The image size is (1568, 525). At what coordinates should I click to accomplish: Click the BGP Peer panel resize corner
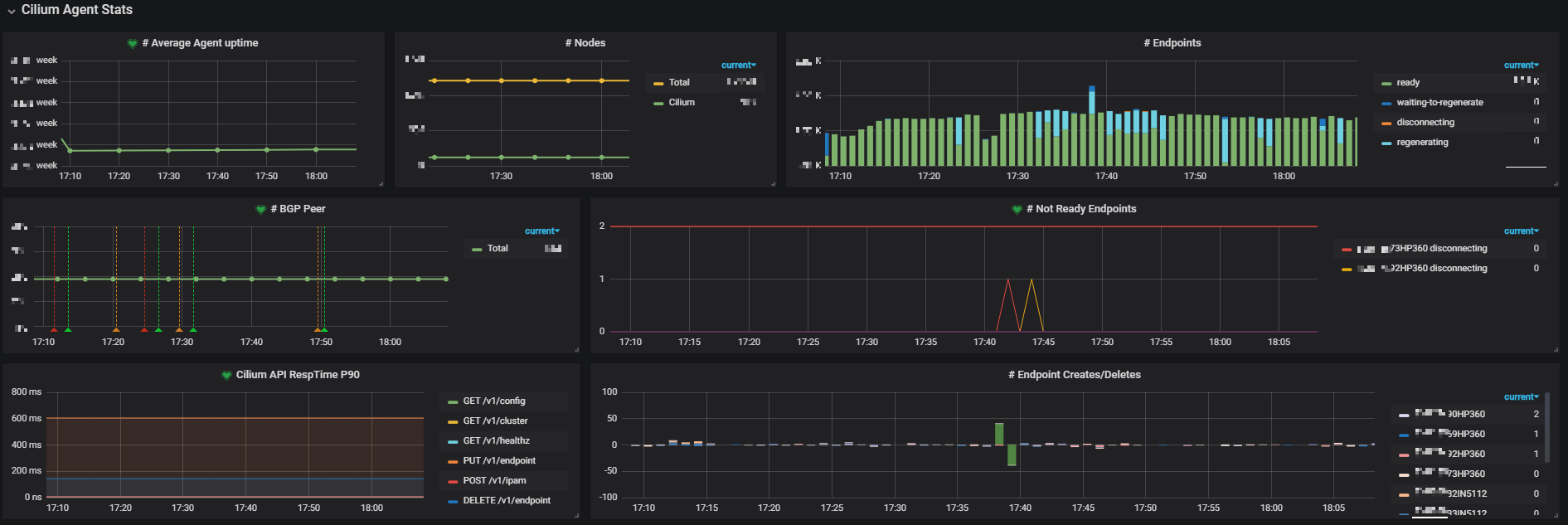pos(576,349)
